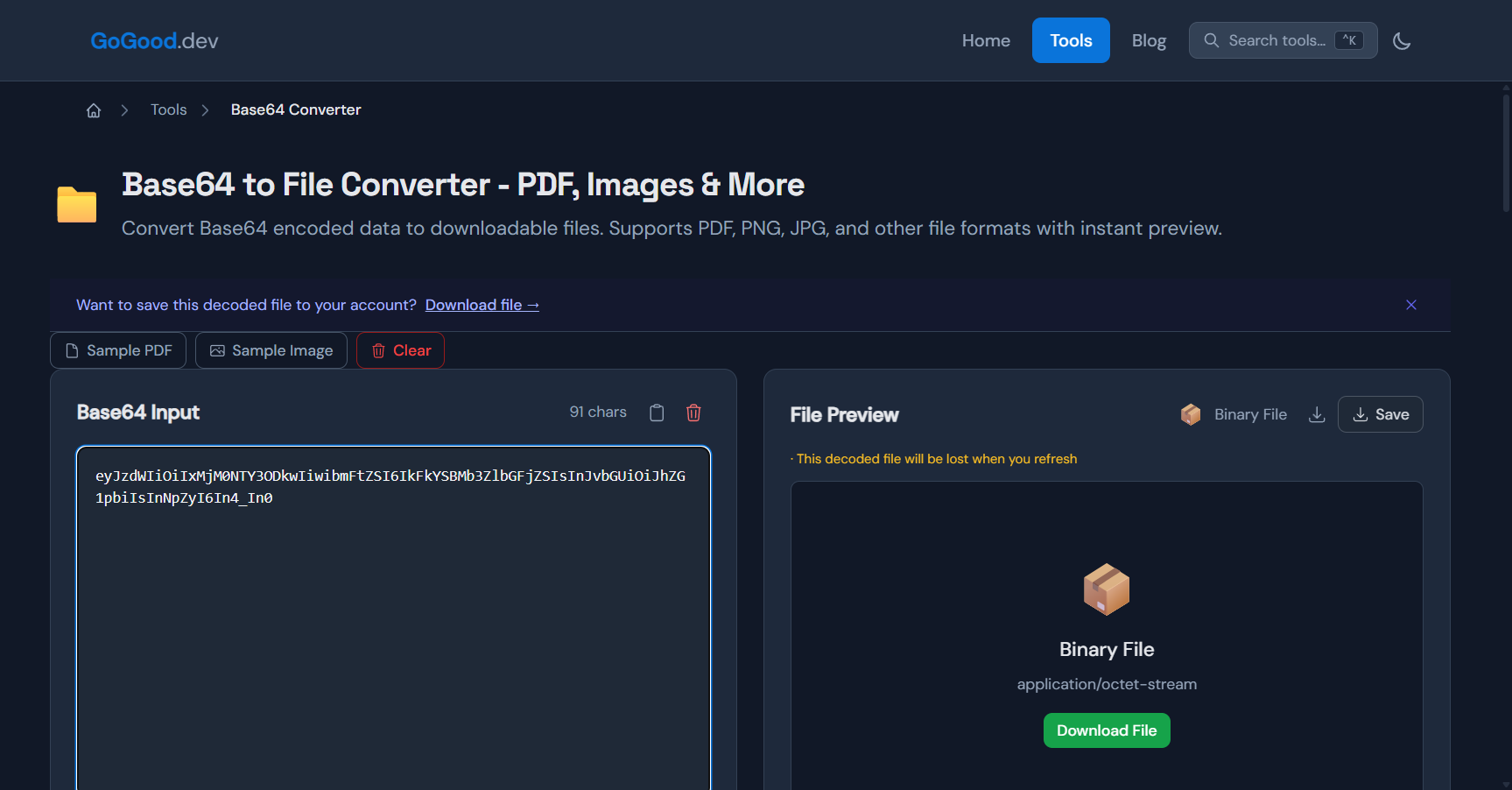Click the Save button

1380,414
